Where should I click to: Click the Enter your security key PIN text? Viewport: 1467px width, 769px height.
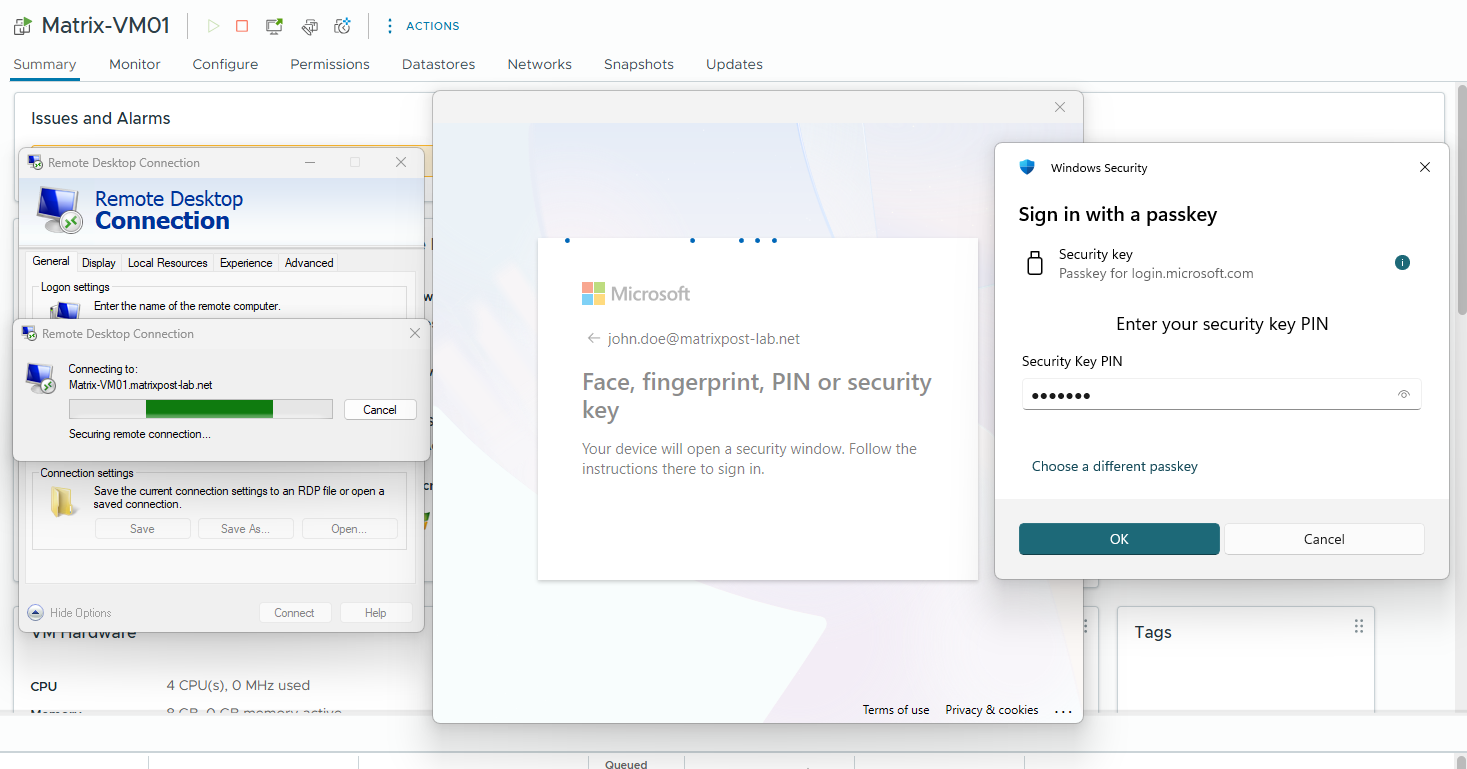click(x=1222, y=324)
